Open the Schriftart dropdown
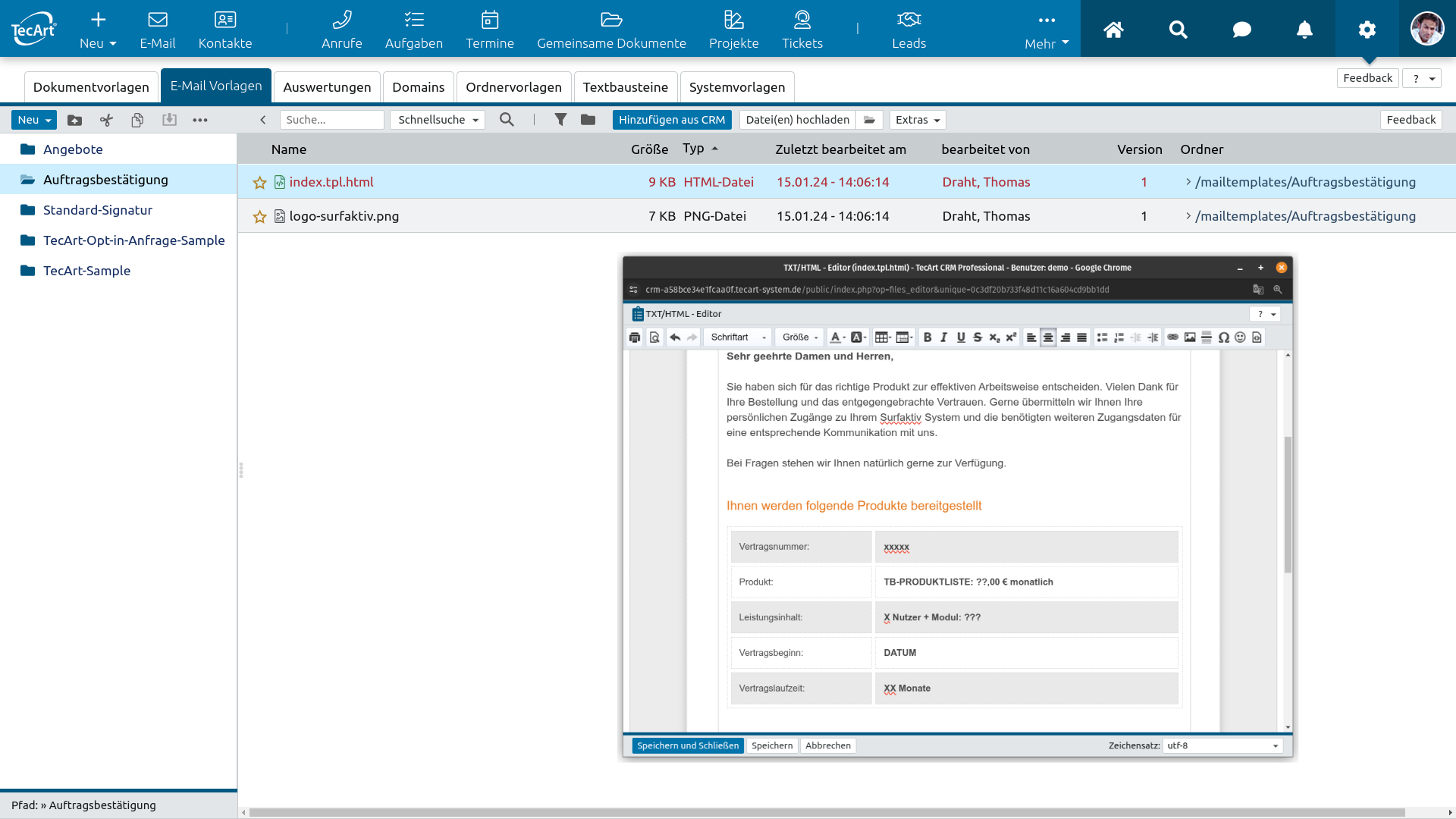This screenshot has height=819, width=1456. 736,337
